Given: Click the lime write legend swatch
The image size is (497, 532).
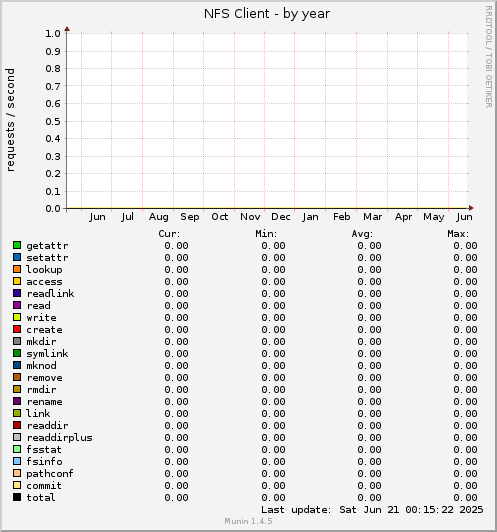Looking at the screenshot, I should (x=17, y=317).
